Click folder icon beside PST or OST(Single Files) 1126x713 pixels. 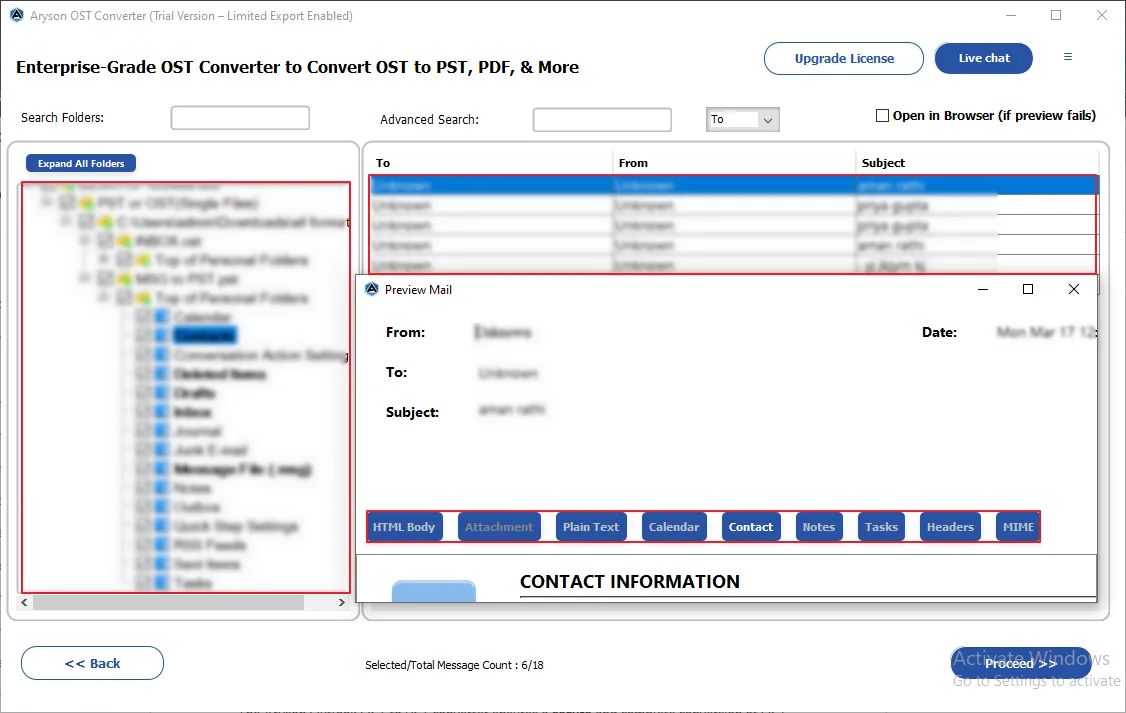coord(86,202)
